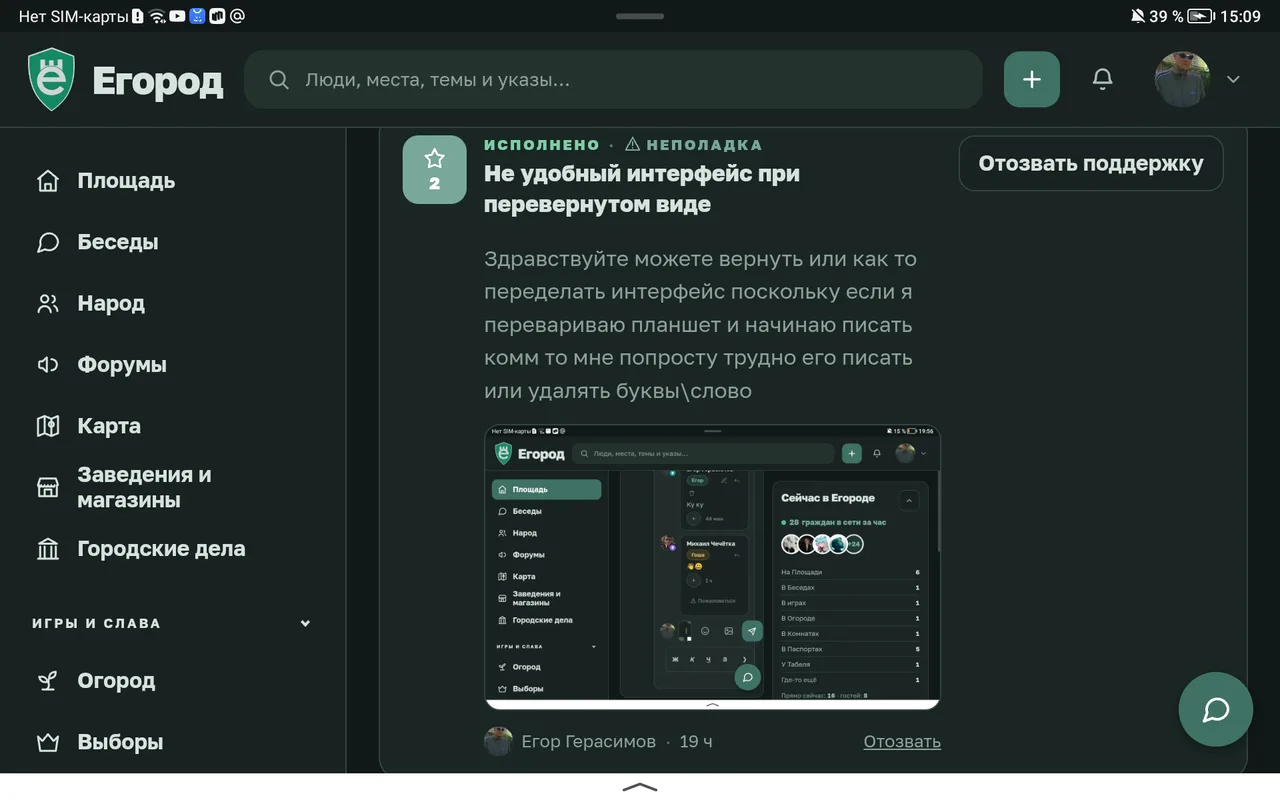Image resolution: width=1280 pixels, height=800 pixels.
Task: Open Егор Герасимов author profile
Action: [588, 741]
